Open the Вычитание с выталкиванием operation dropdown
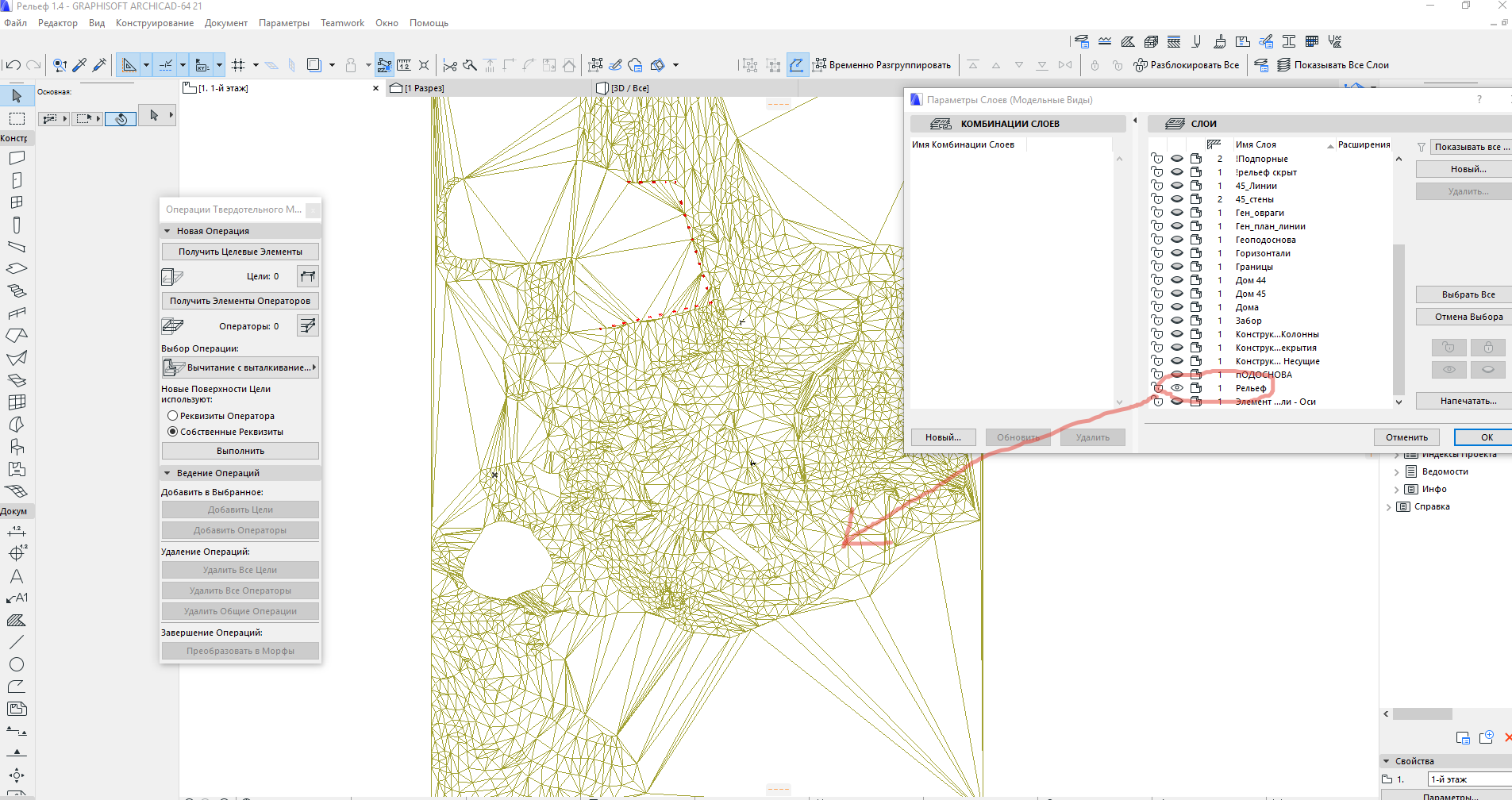 [x=240, y=367]
